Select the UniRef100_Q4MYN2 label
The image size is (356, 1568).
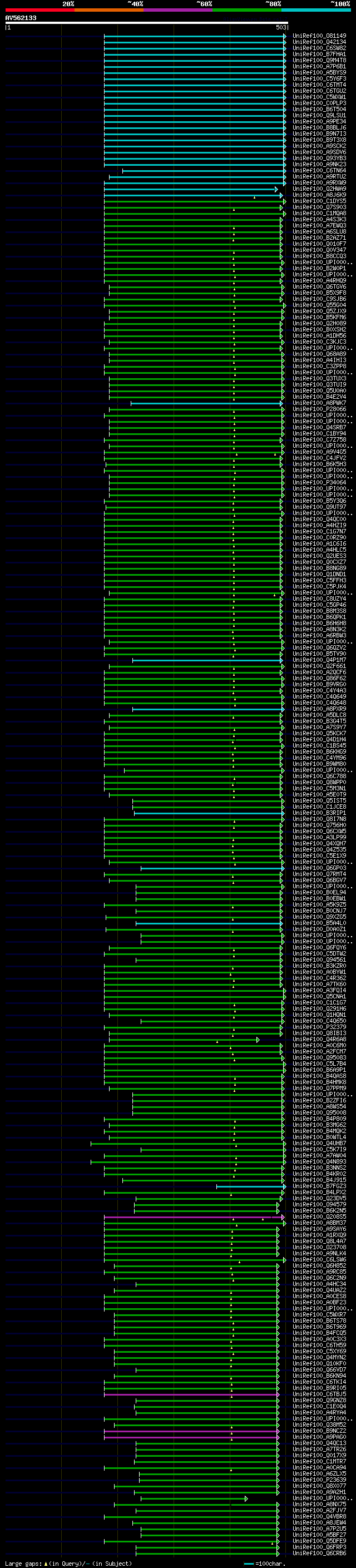pyautogui.click(x=319, y=1357)
